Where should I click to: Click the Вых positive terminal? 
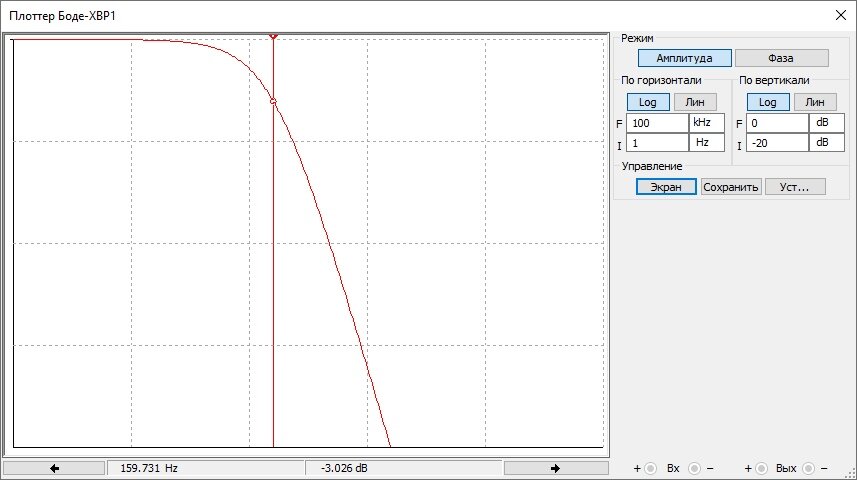click(761, 469)
